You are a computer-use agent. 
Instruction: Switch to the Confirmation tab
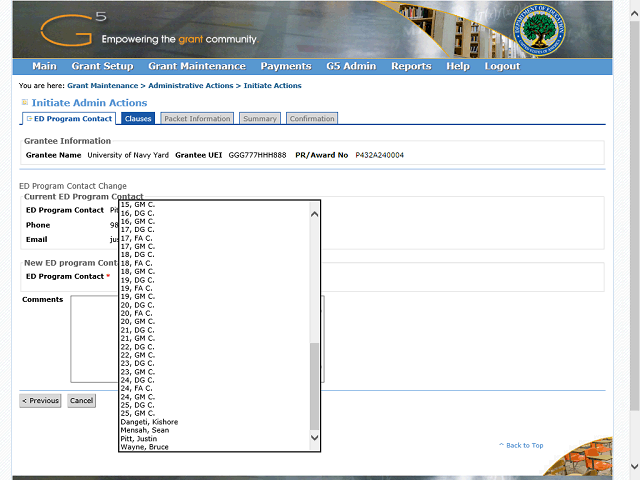click(x=312, y=119)
